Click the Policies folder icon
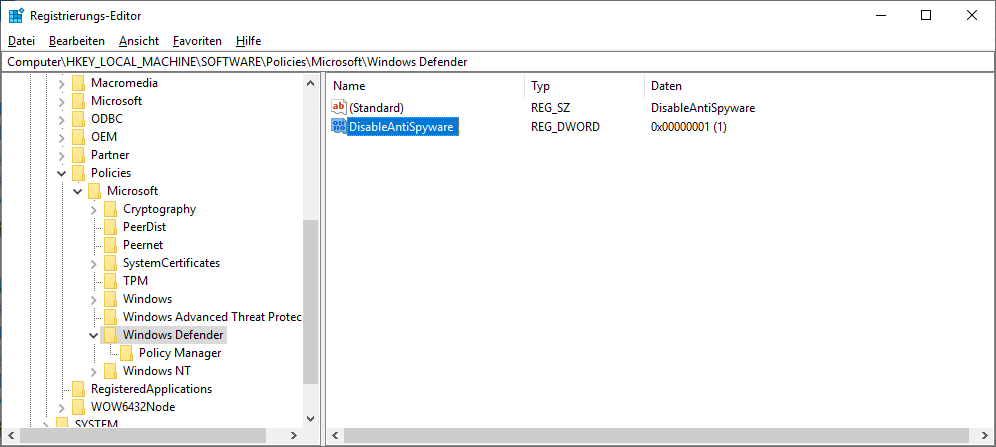 click(78, 173)
